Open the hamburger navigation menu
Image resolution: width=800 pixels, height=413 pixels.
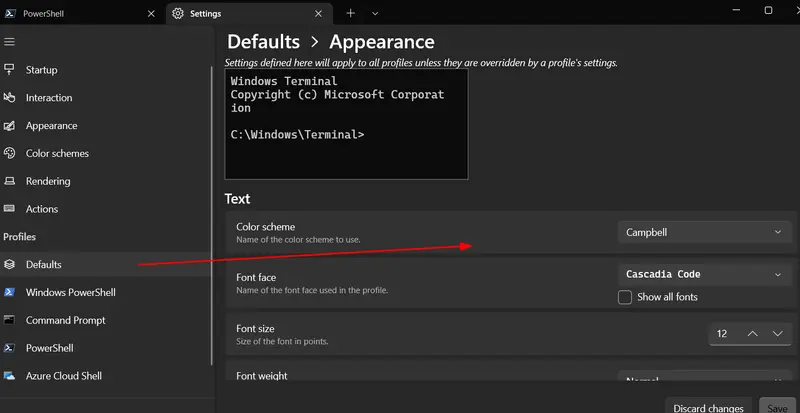[x=9, y=42]
